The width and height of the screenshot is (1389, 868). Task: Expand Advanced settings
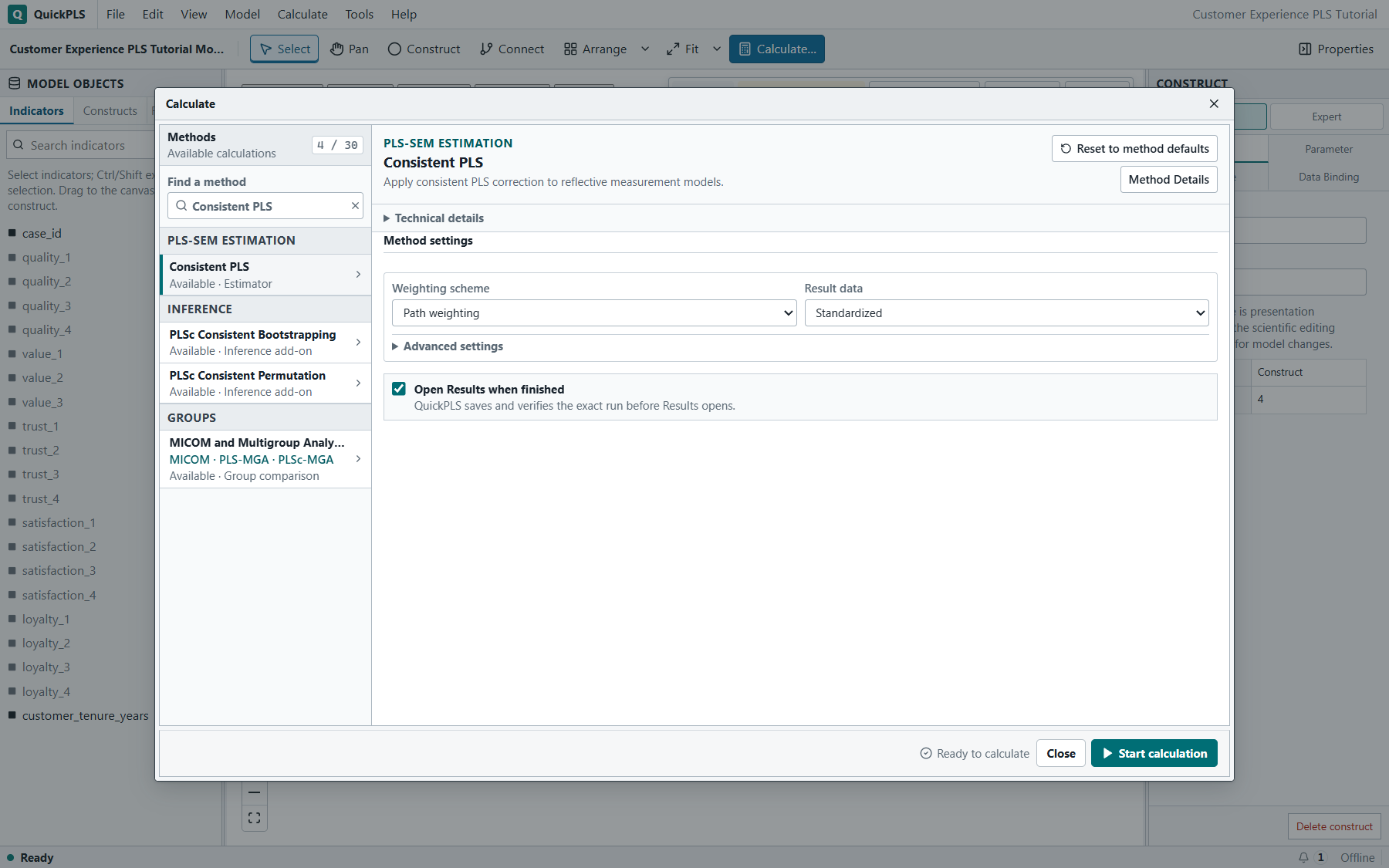pyautogui.click(x=448, y=346)
